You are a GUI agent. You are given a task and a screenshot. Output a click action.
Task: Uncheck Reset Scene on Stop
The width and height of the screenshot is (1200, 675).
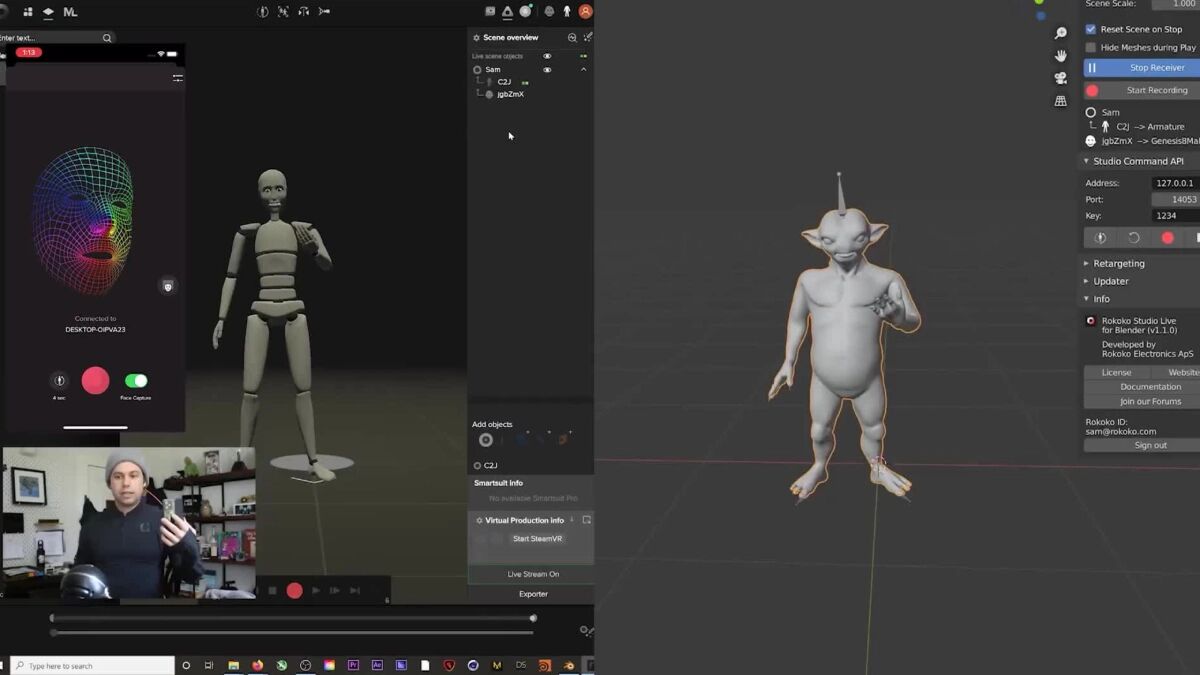[1091, 29]
